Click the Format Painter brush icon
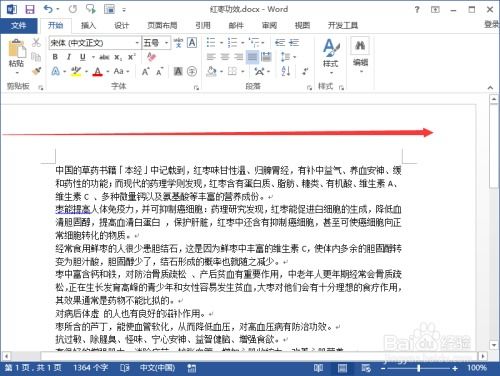Image resolution: width=500 pixels, height=376 pixels. pos(36,71)
